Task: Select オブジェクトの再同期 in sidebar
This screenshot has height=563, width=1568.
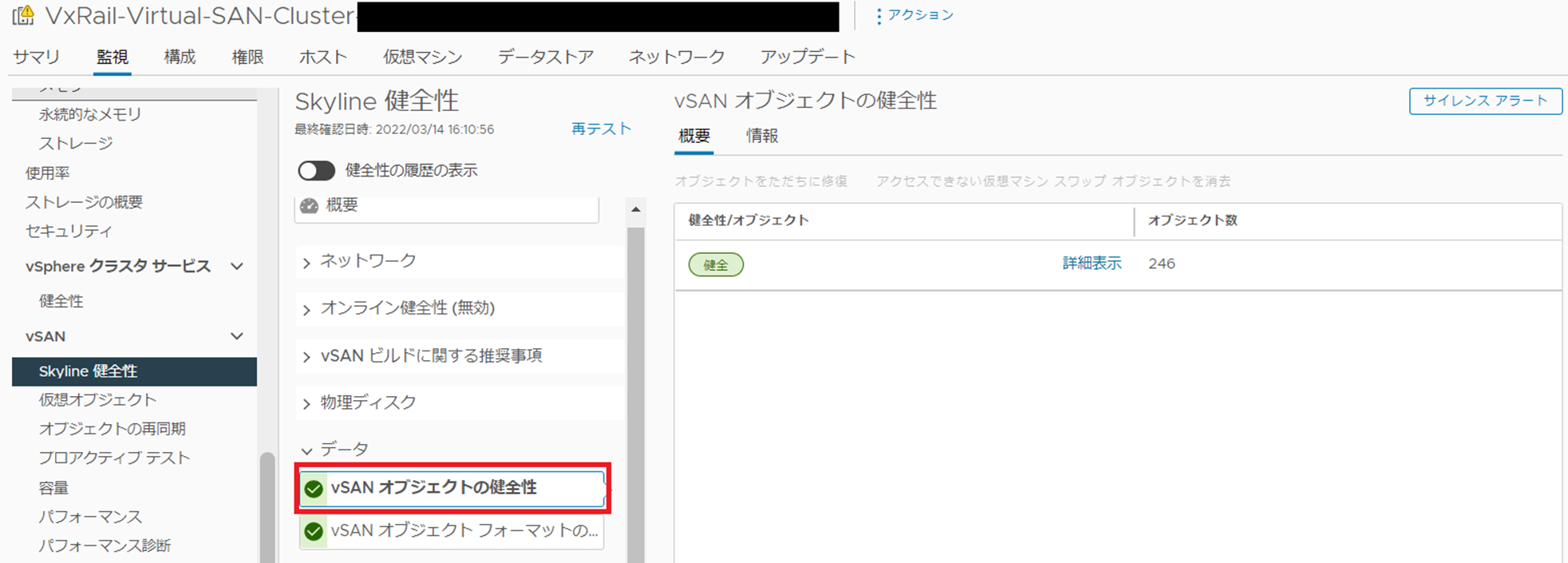Action: 113,429
